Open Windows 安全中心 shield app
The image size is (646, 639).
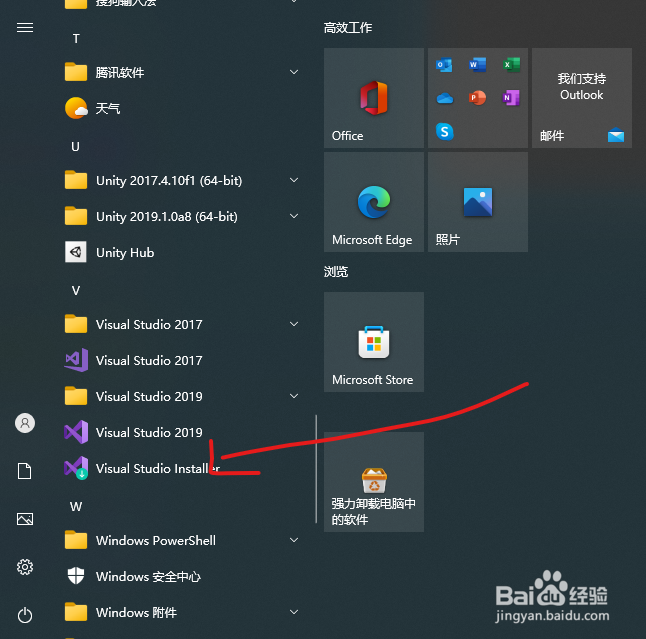(181, 576)
